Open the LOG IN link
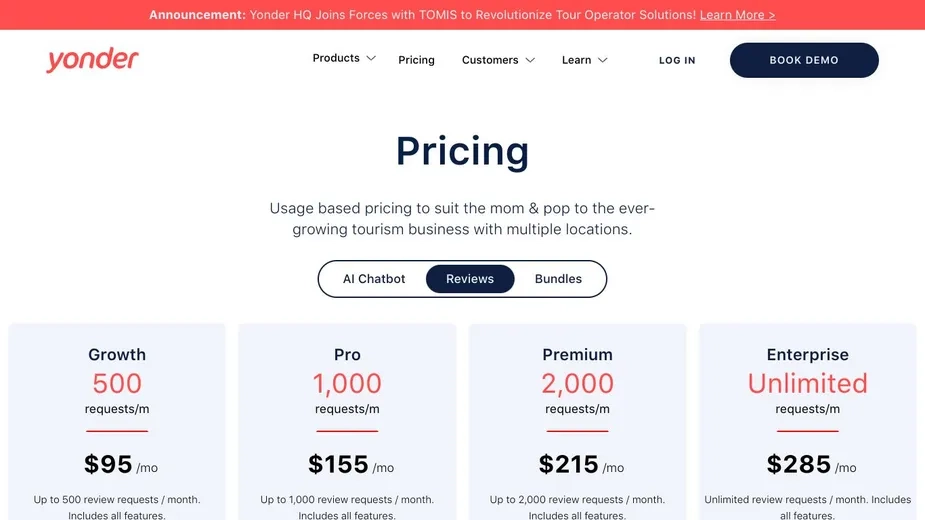Screen dimensions: 925x520 pos(677,60)
